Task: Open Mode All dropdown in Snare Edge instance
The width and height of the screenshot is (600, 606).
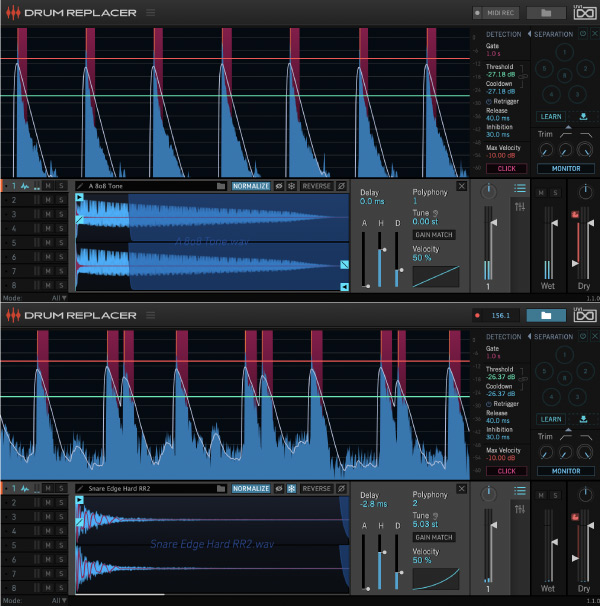Action: pyautogui.click(x=59, y=601)
